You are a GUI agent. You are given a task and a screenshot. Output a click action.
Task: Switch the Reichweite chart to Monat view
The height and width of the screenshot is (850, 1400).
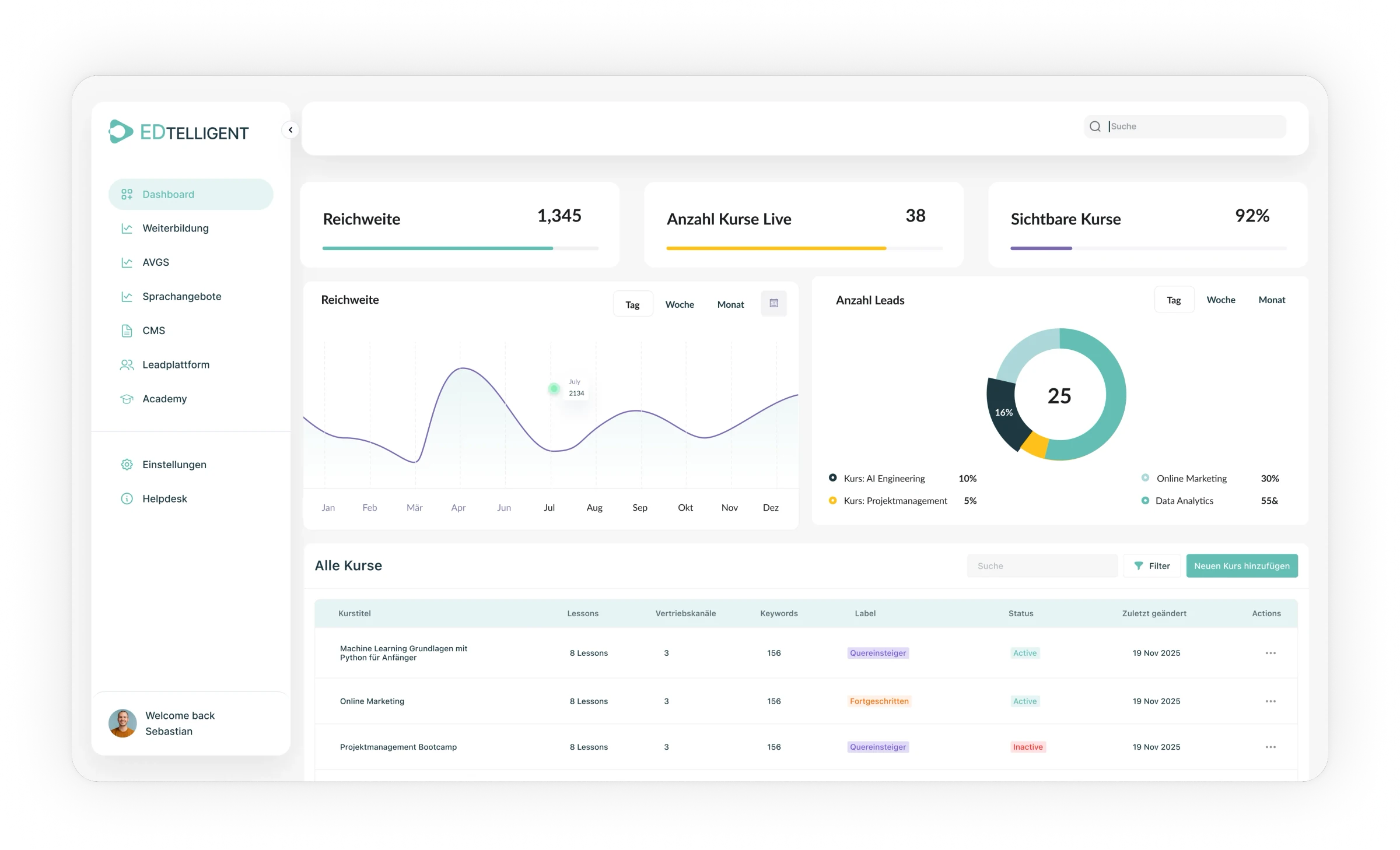click(x=730, y=304)
